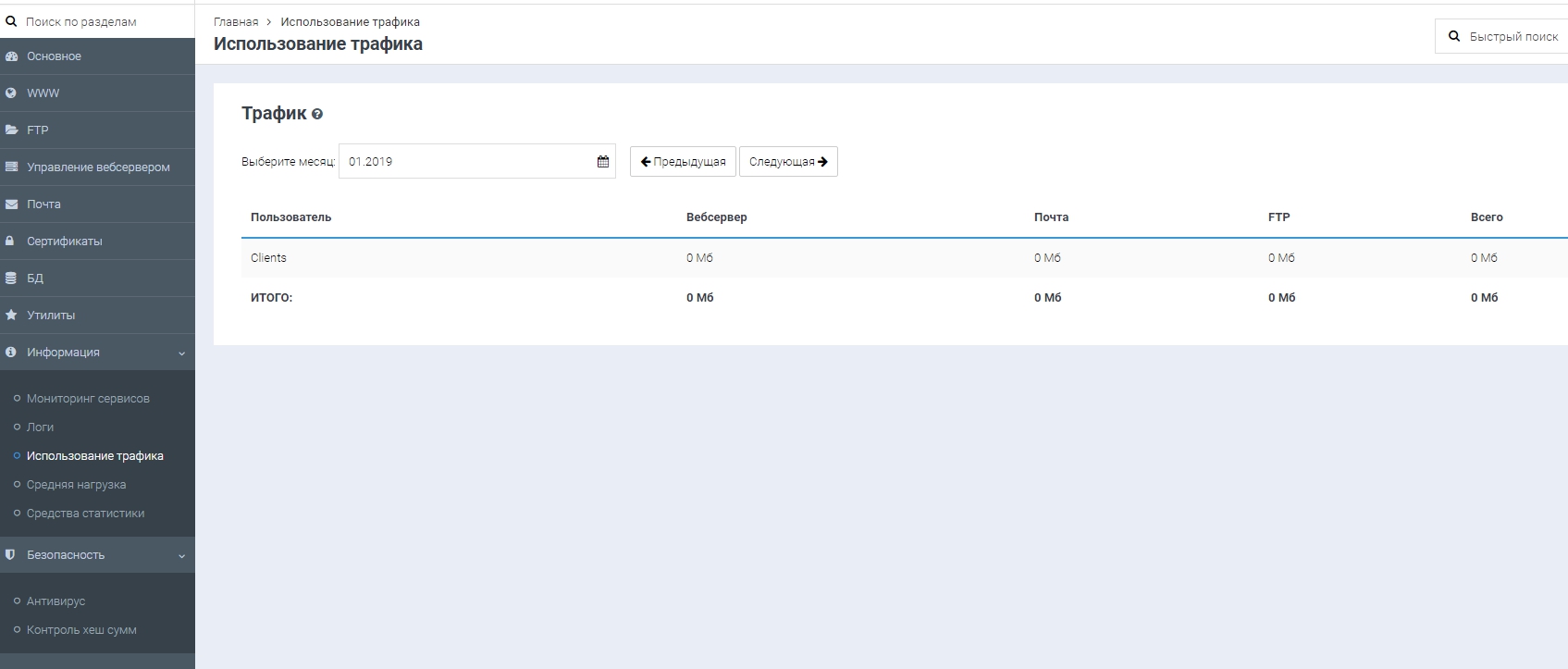Collapse the Информация section chevron
The image size is (1568, 669).
[x=181, y=353]
